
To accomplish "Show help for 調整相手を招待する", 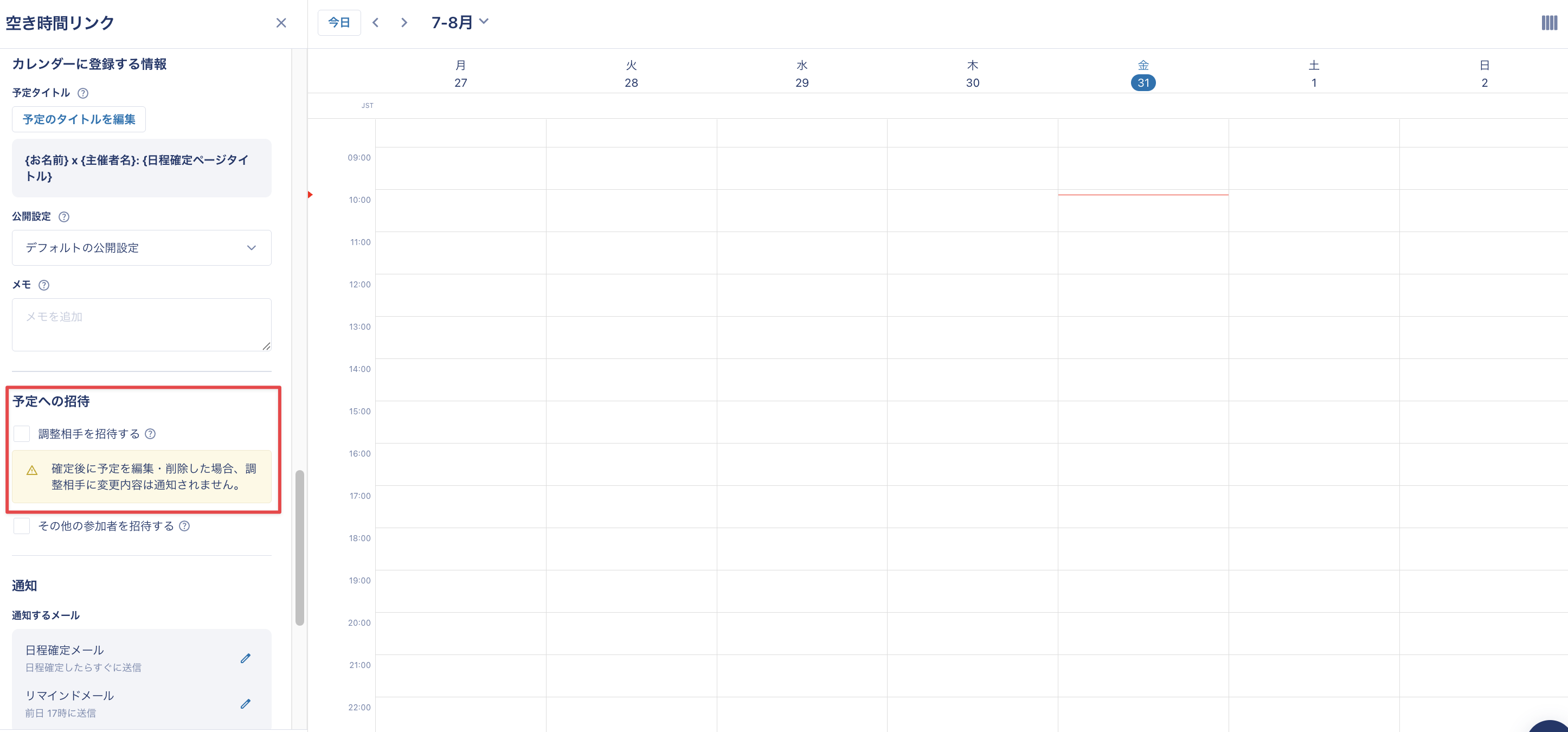I will coord(150,434).
